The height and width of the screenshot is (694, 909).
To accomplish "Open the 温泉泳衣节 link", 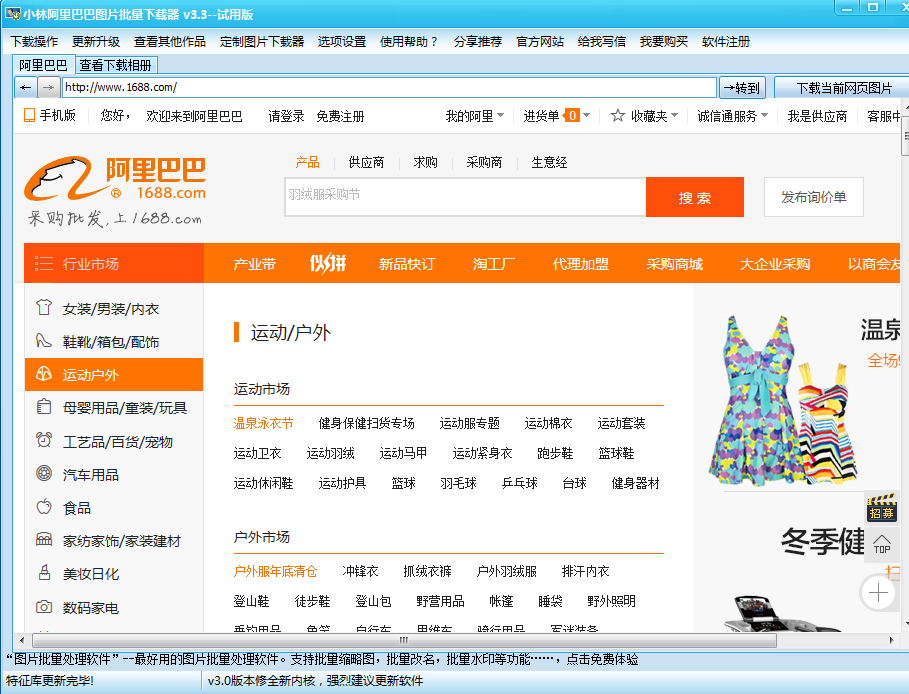I will (x=263, y=423).
